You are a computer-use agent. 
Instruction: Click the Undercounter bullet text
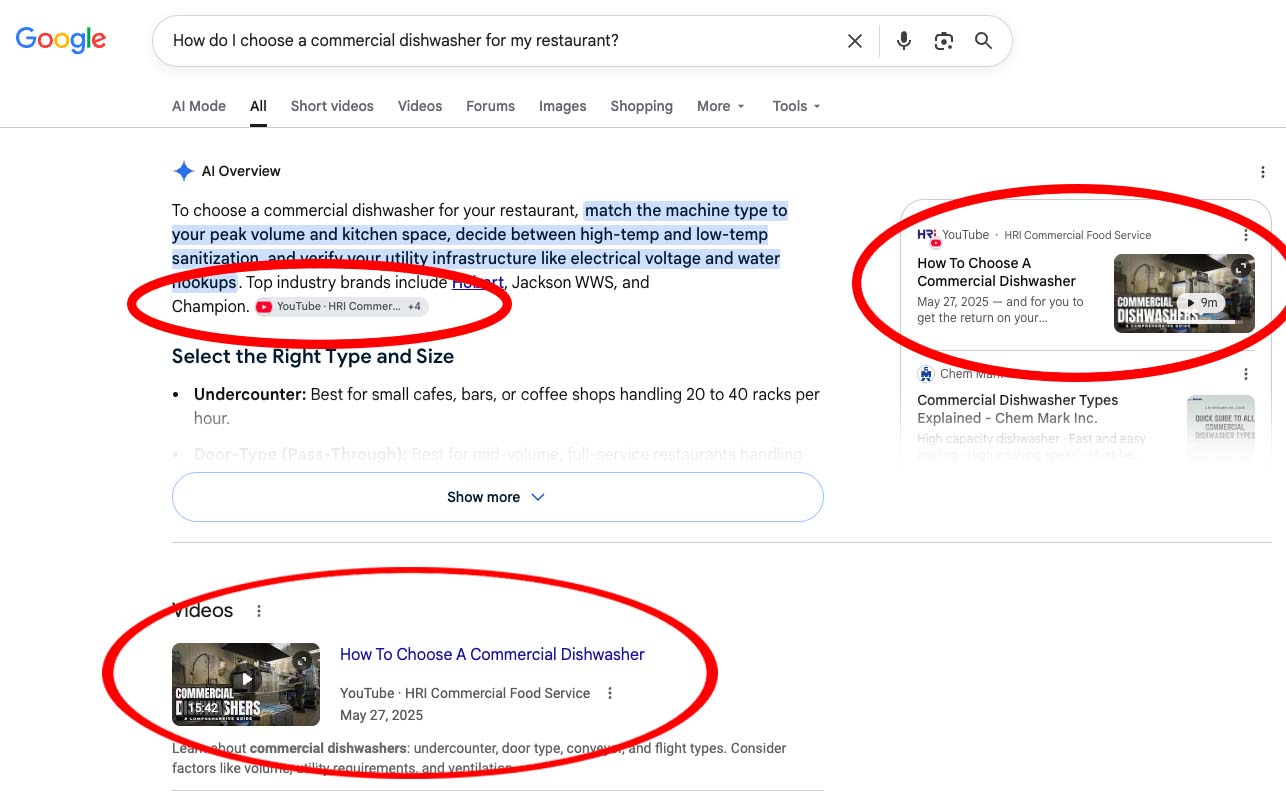pos(507,406)
